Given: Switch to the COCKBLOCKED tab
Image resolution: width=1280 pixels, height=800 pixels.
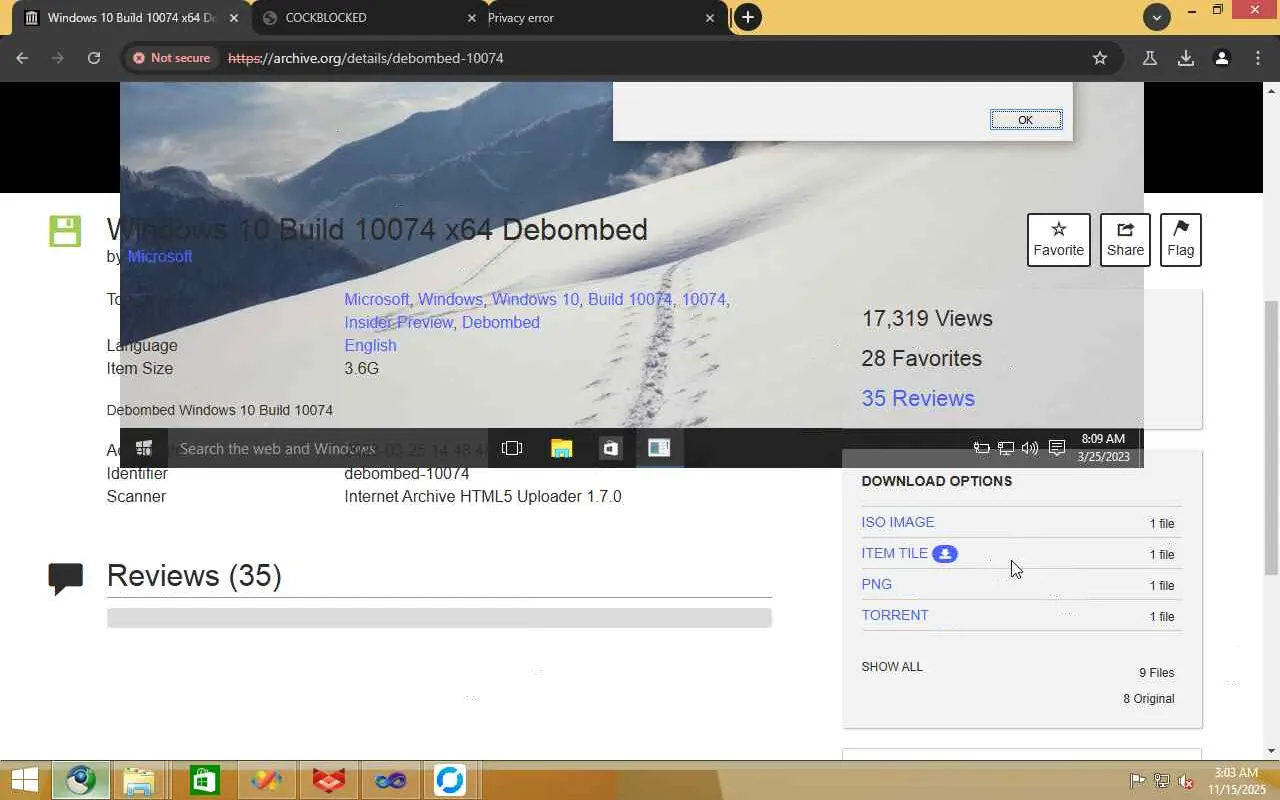Looking at the screenshot, I should (x=368, y=18).
